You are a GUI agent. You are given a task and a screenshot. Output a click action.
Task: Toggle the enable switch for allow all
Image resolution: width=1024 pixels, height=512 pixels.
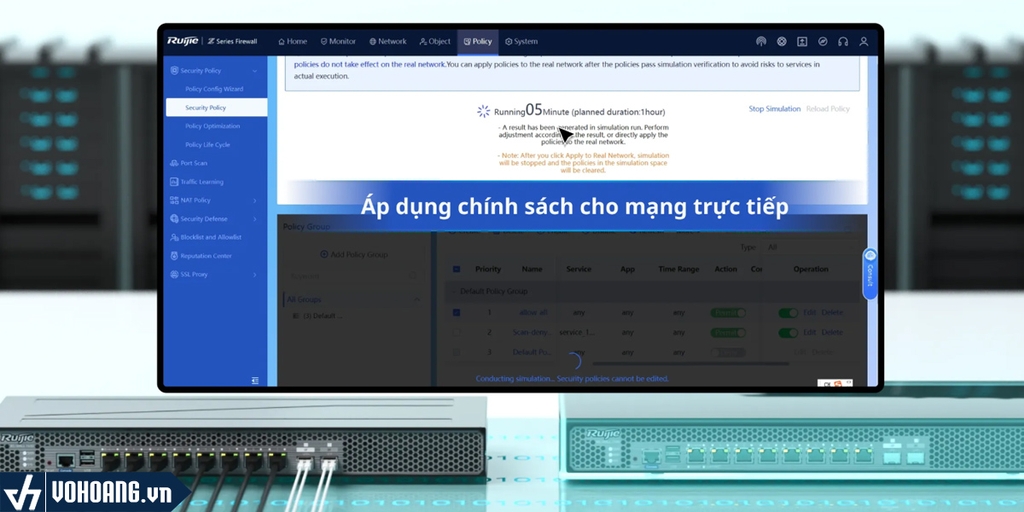click(x=788, y=313)
